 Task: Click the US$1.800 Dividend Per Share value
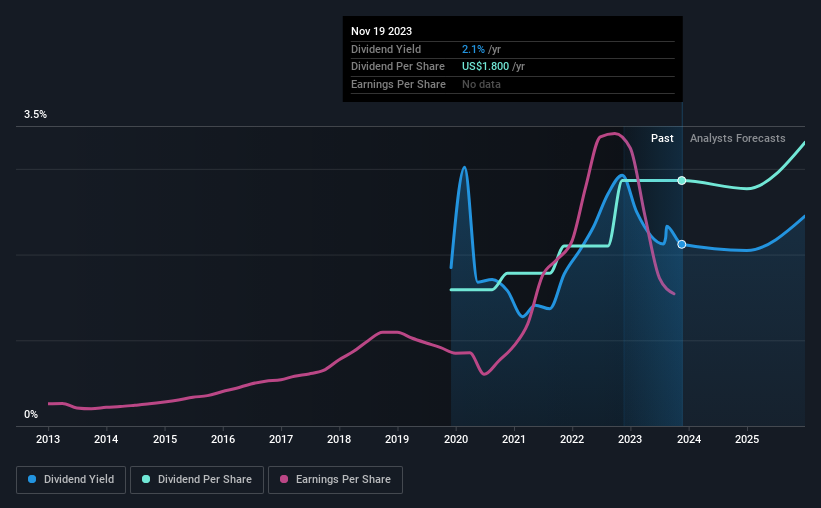(485, 67)
